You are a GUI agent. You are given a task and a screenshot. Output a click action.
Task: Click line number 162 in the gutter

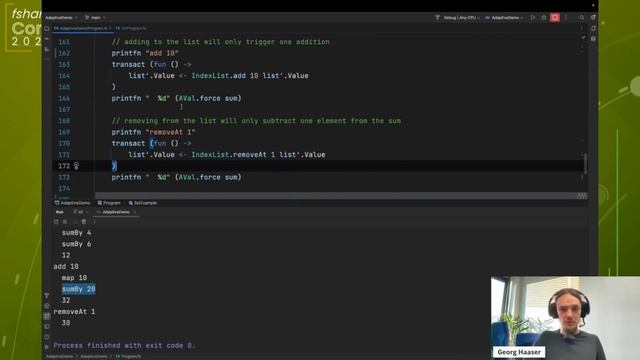(x=64, y=53)
